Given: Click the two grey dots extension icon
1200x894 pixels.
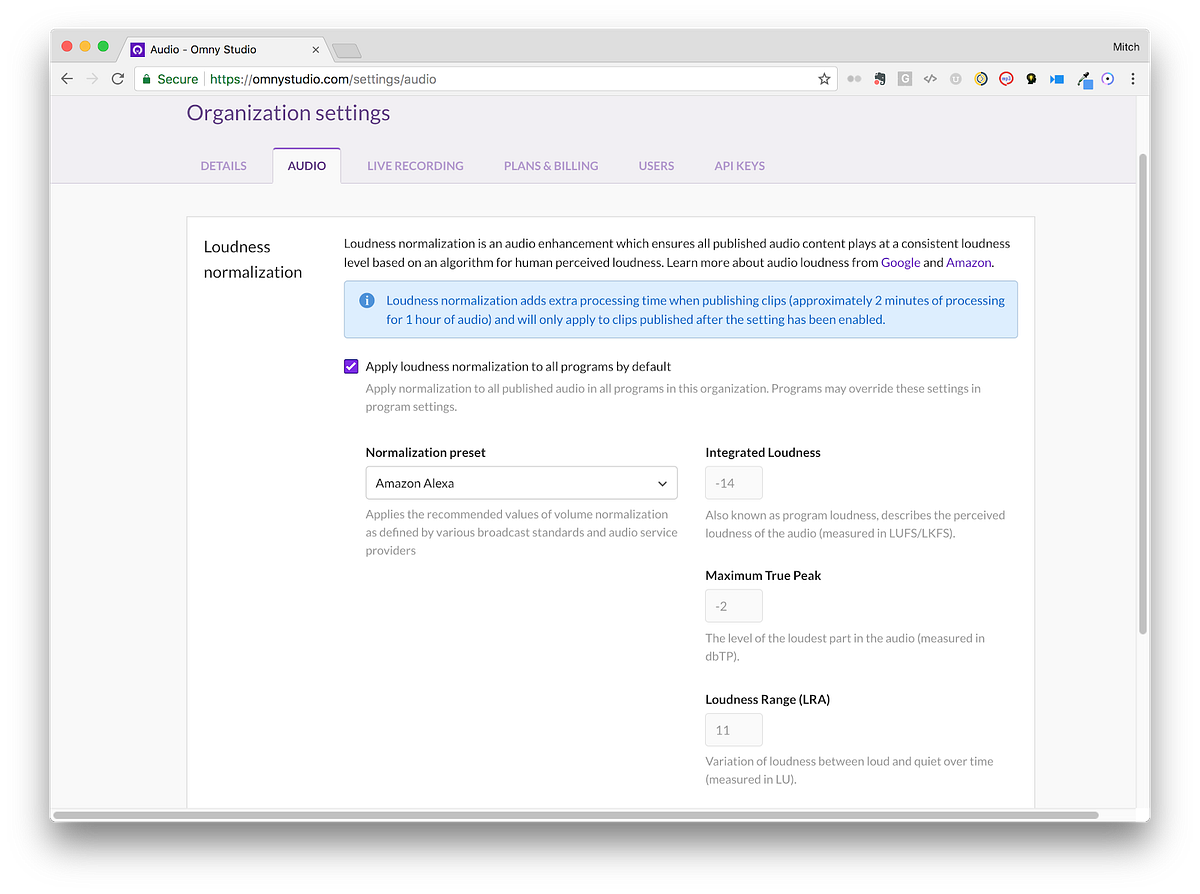Looking at the screenshot, I should (854, 79).
